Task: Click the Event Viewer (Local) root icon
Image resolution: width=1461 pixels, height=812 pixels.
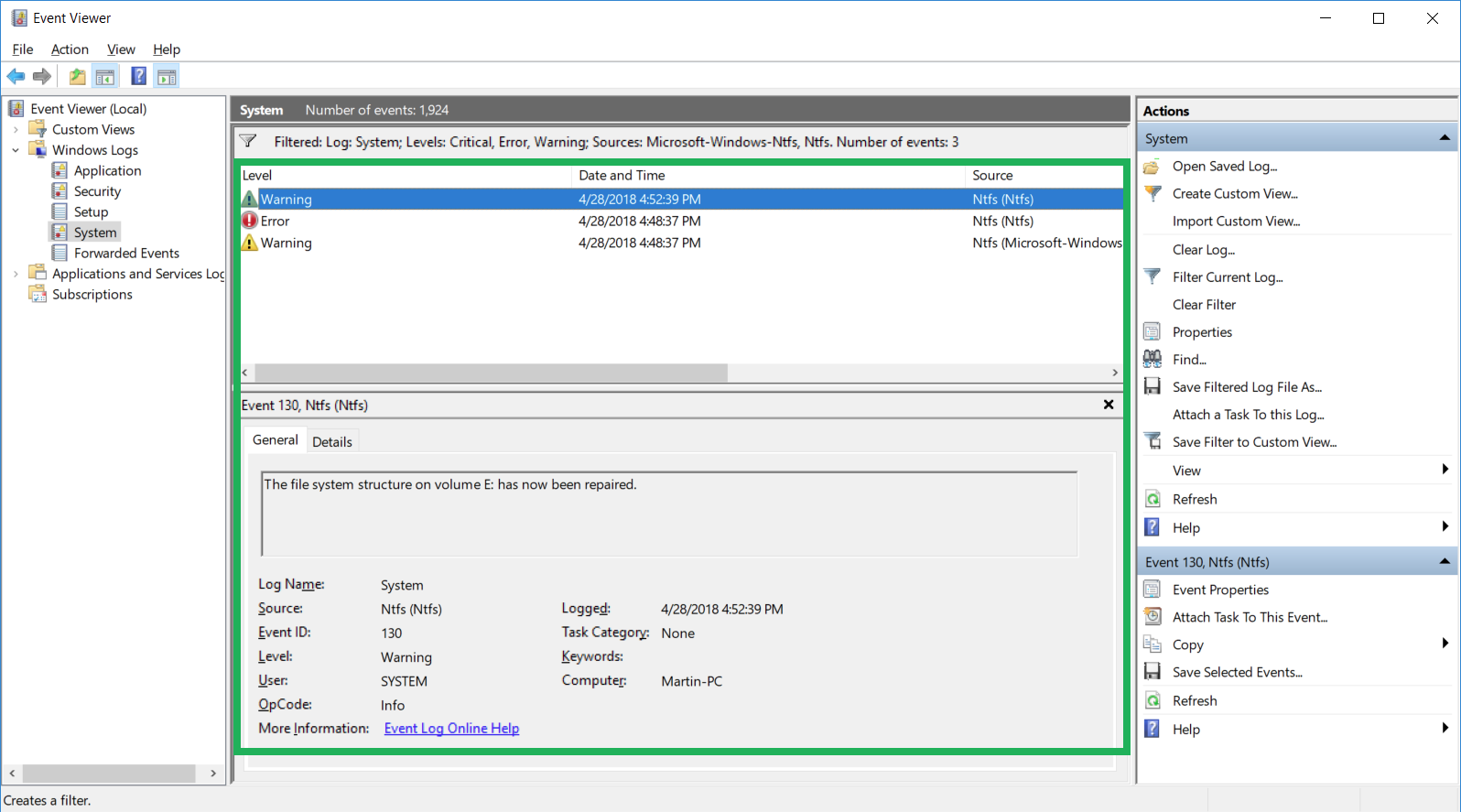Action: (x=16, y=108)
